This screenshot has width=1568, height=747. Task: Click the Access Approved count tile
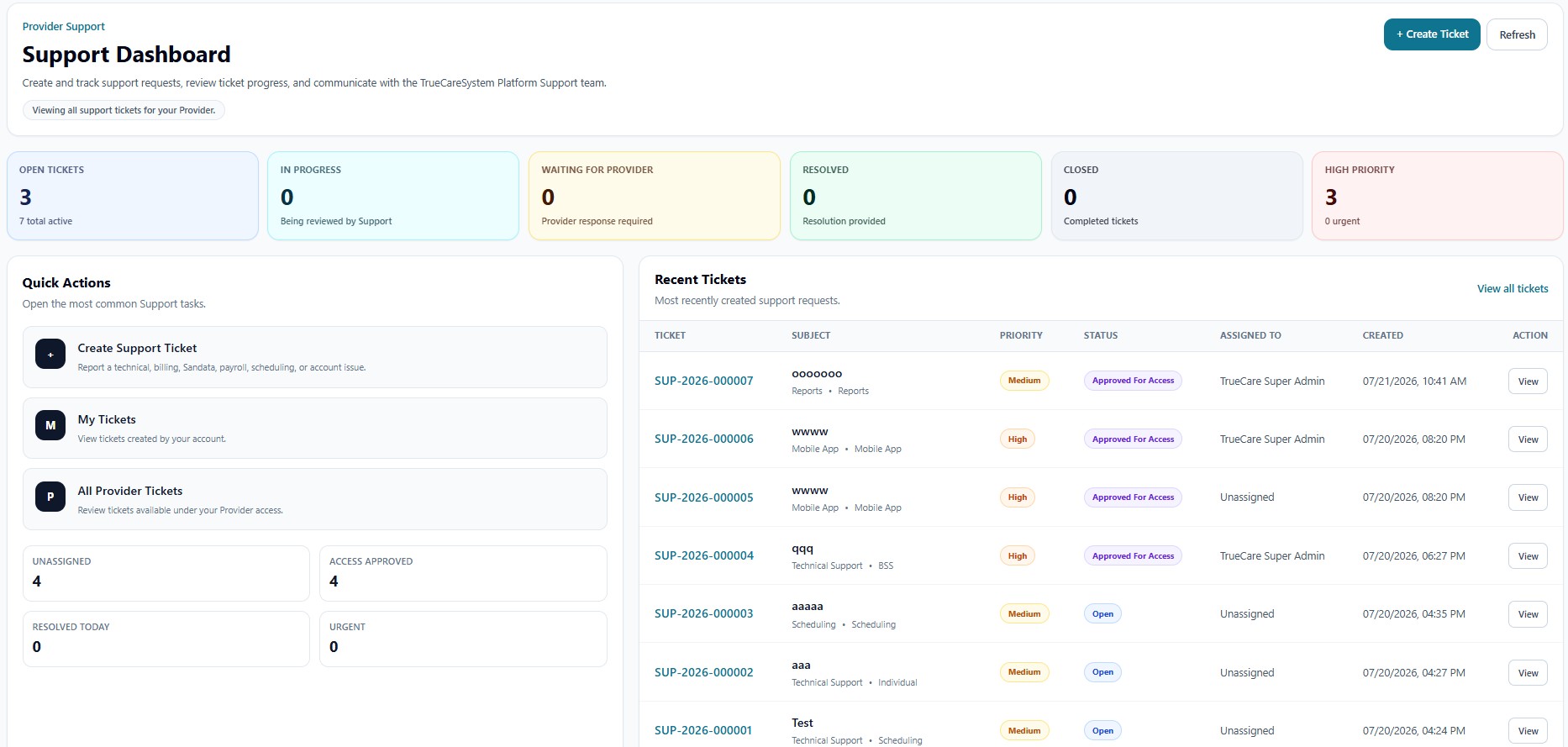click(463, 573)
